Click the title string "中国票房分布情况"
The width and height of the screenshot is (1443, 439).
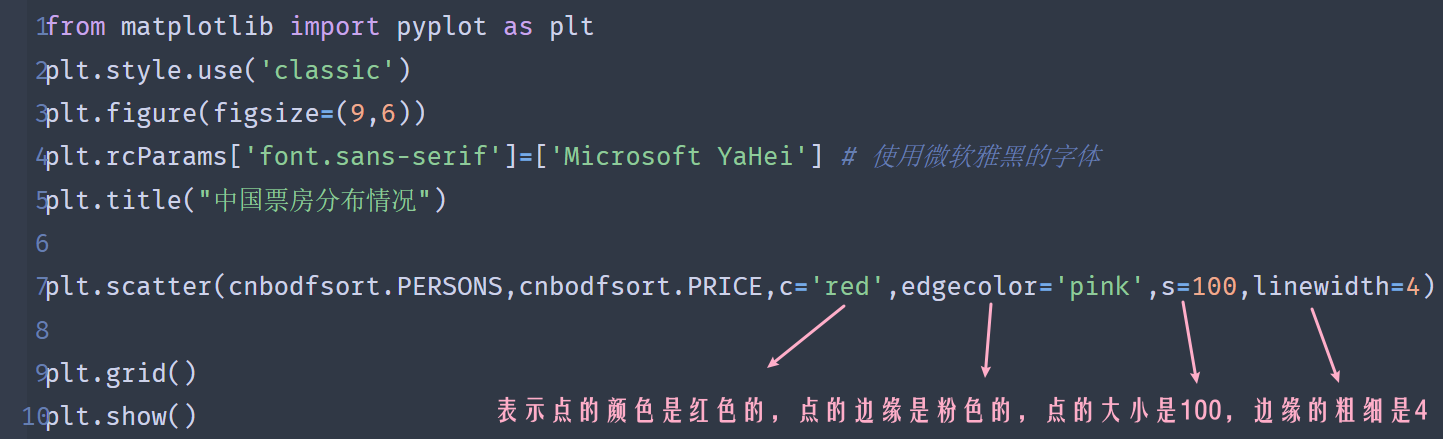[313, 201]
